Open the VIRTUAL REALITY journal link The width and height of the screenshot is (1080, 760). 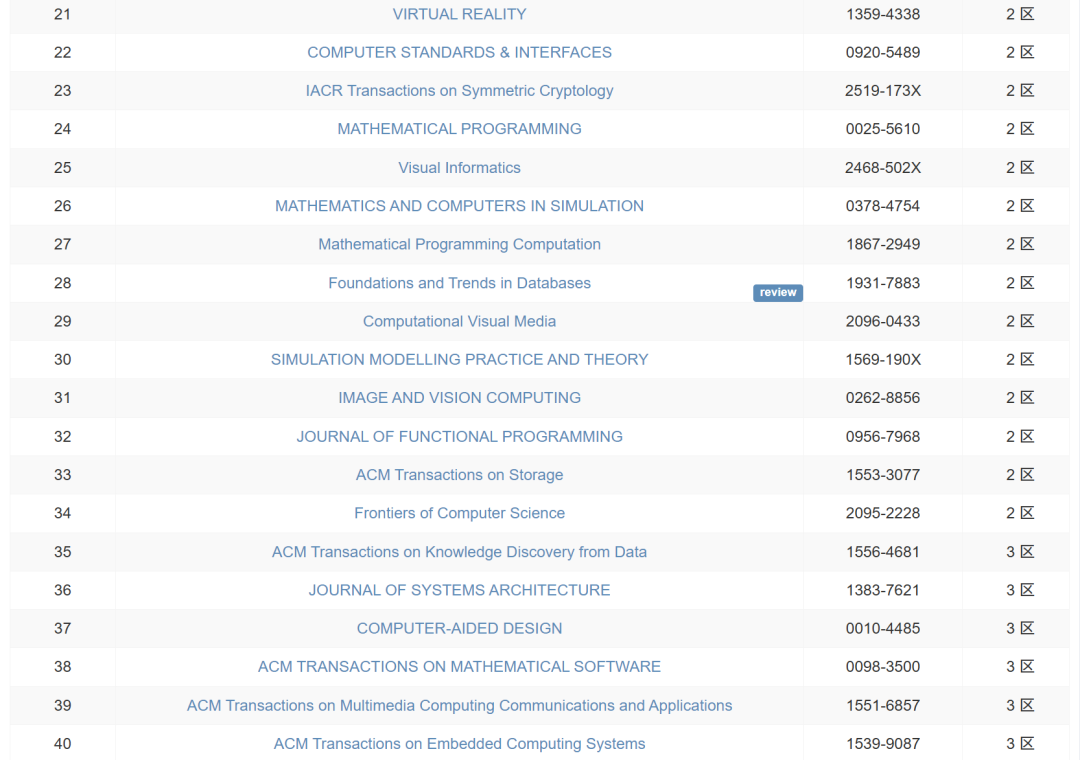tap(459, 14)
